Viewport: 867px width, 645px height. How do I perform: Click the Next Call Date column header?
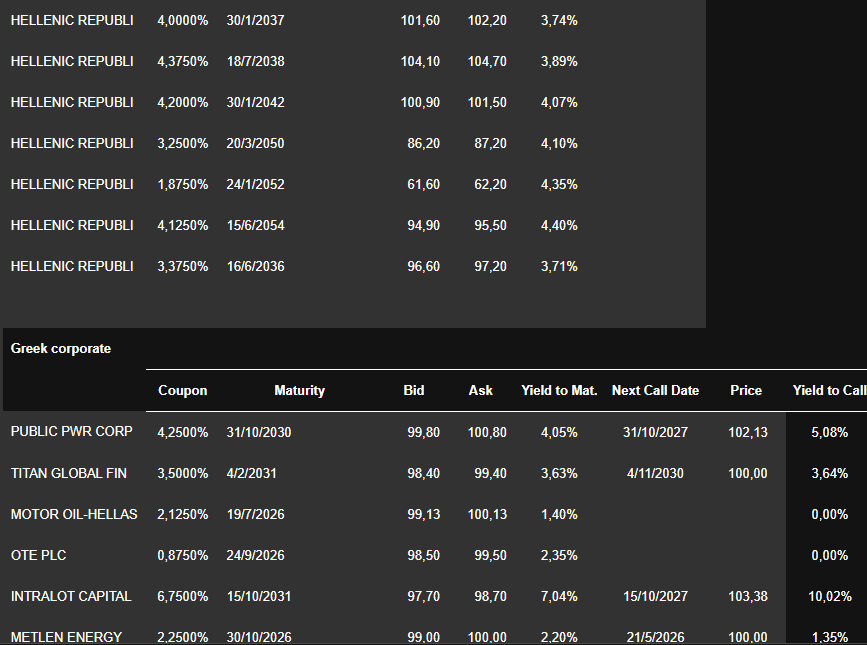(x=655, y=391)
